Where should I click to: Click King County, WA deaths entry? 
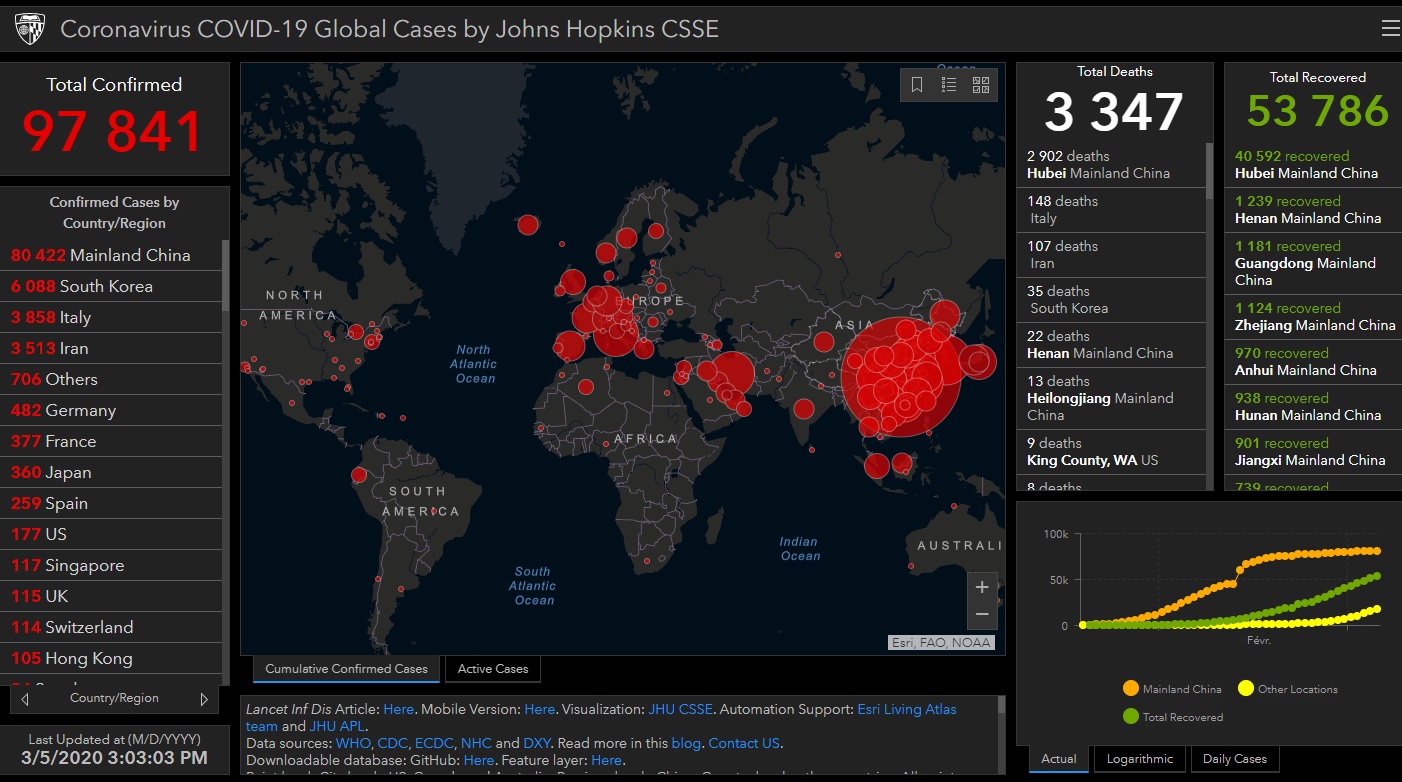point(1111,452)
